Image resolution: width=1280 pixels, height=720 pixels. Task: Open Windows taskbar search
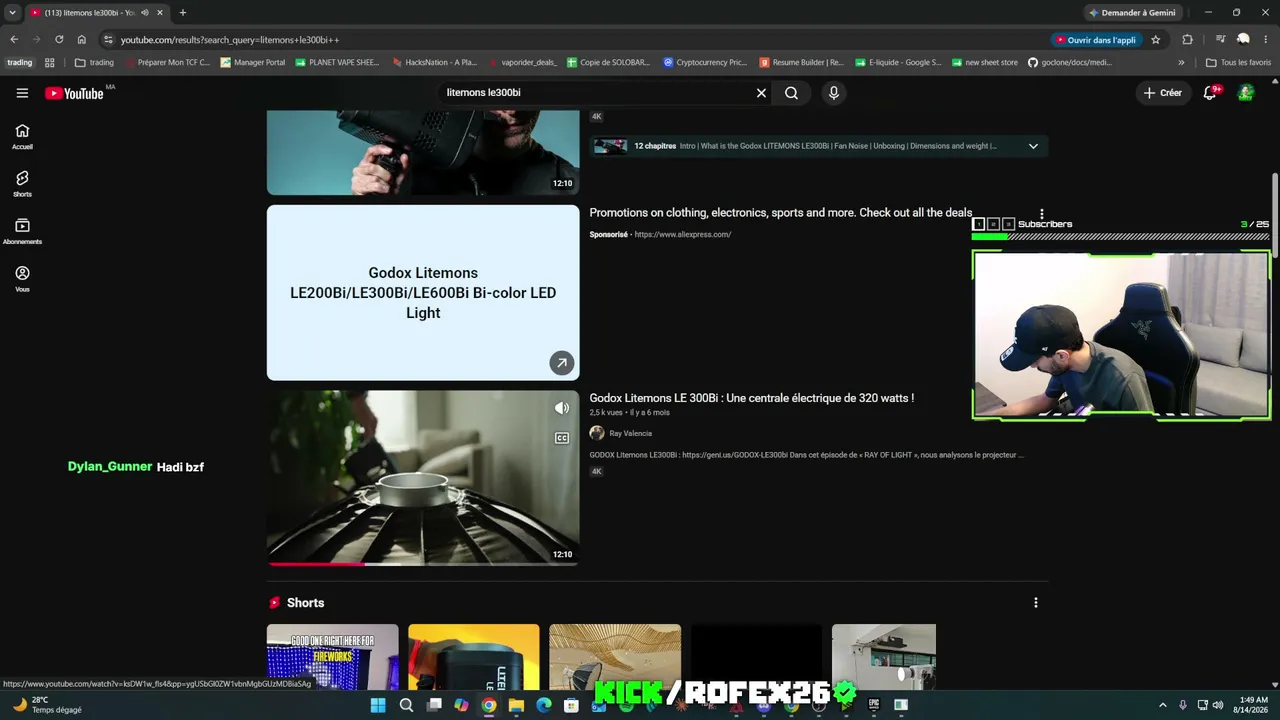click(406, 705)
